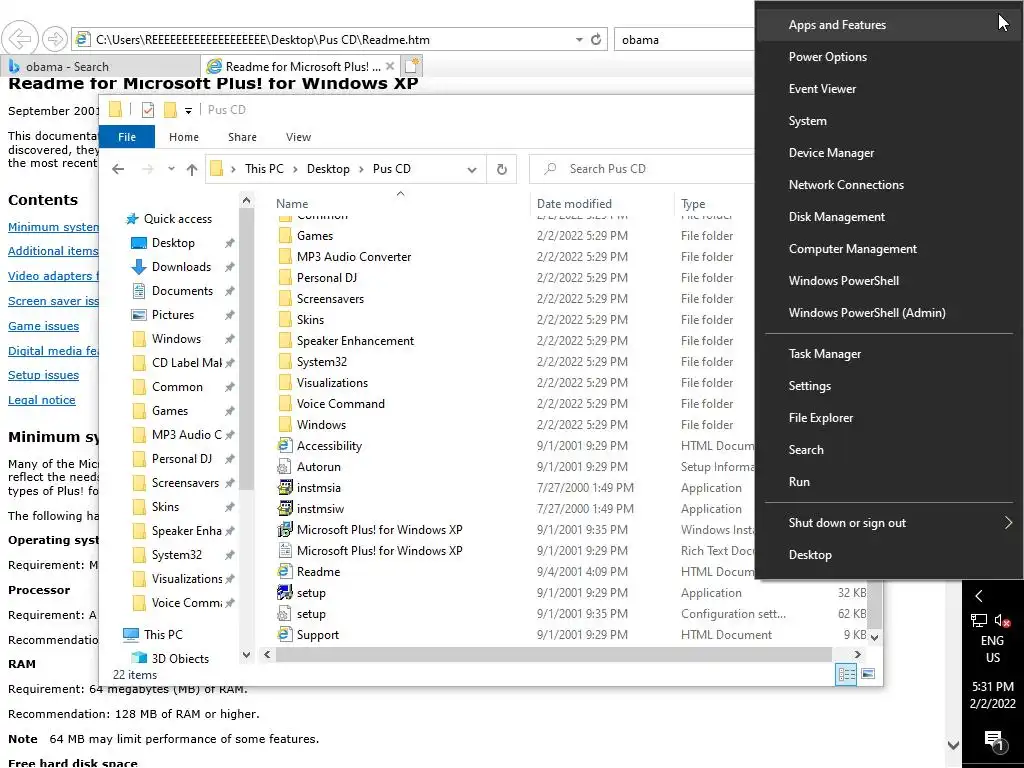The image size is (1024, 768).
Task: Open IE address bar autocomplete dropdown
Action: [579, 39]
